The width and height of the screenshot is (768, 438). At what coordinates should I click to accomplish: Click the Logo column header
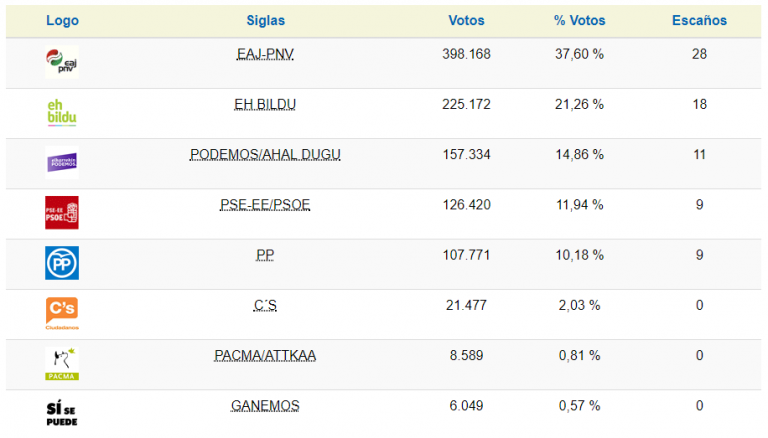[62, 21]
